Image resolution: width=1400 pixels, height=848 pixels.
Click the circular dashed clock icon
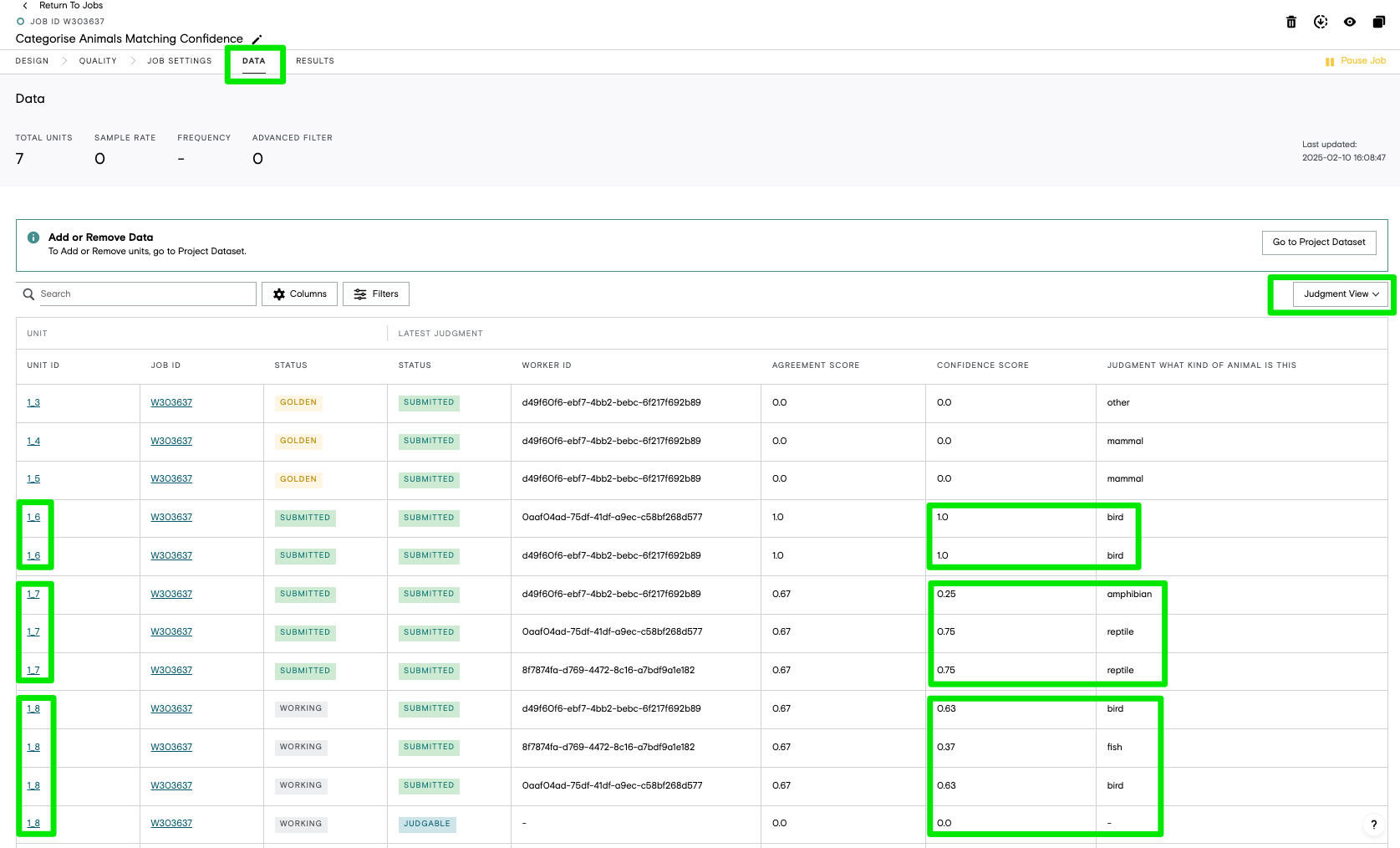pos(1321,22)
